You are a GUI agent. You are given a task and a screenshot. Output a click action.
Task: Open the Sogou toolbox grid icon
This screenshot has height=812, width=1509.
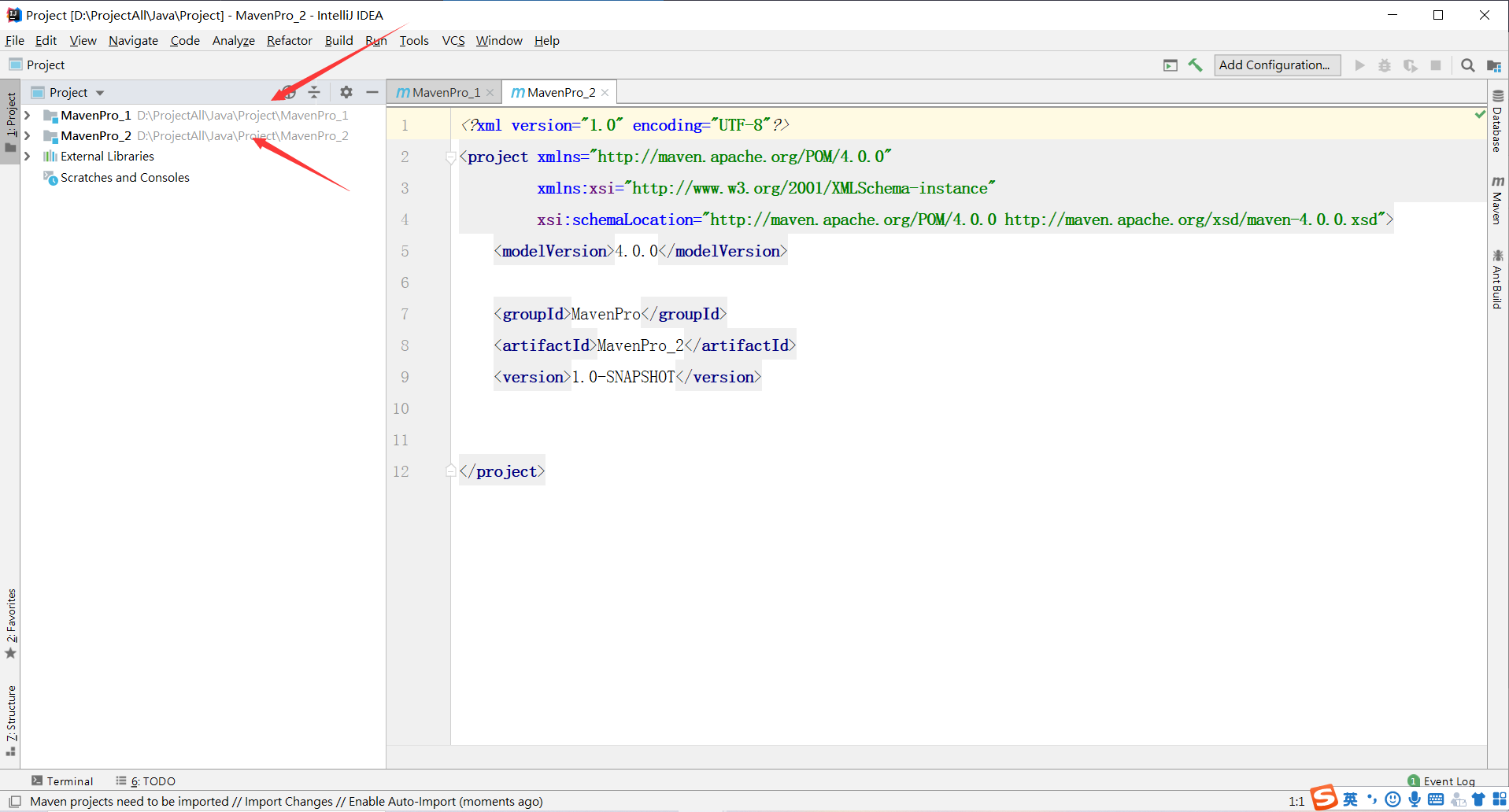click(1499, 799)
